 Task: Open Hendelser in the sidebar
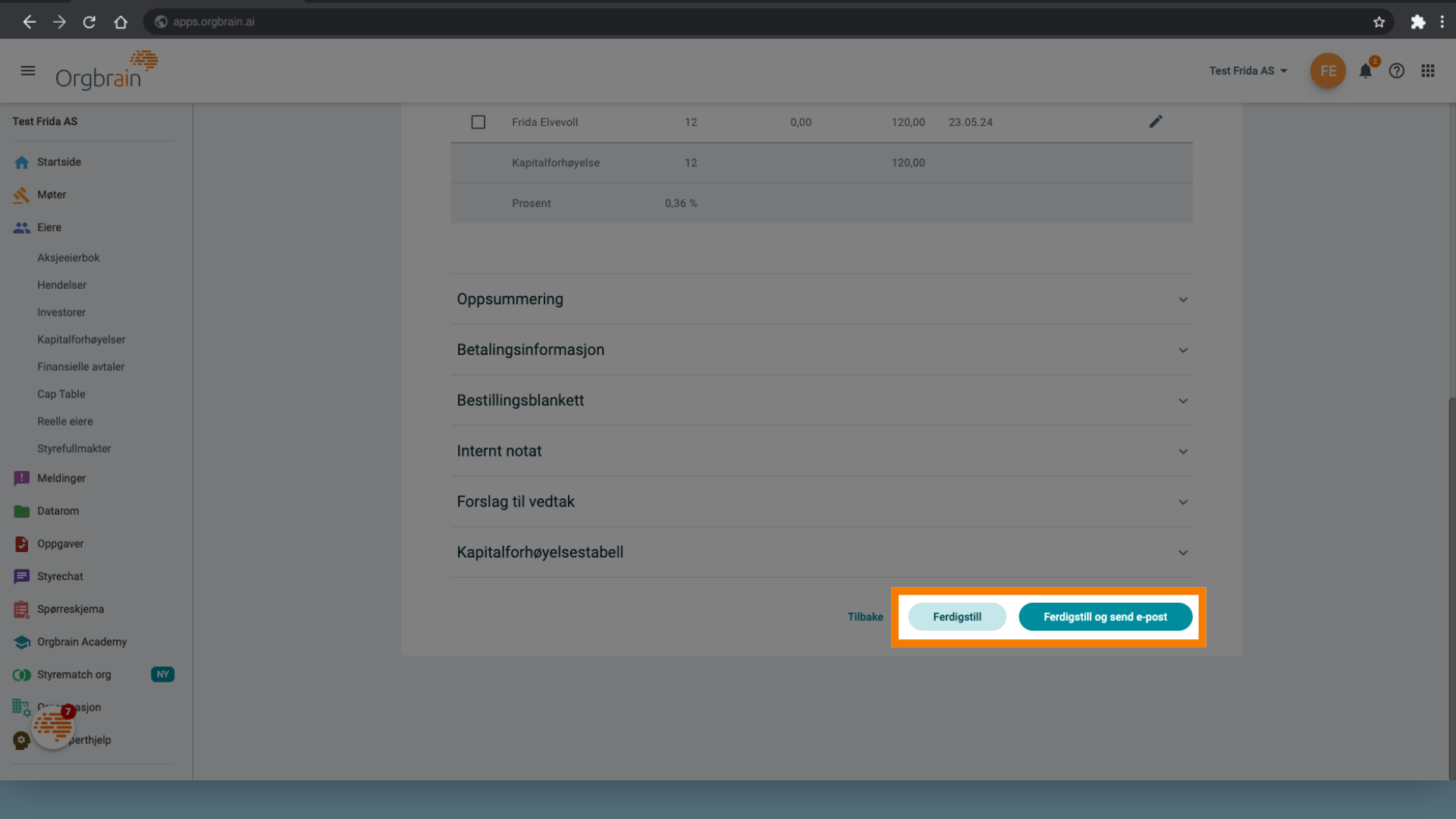(61, 285)
